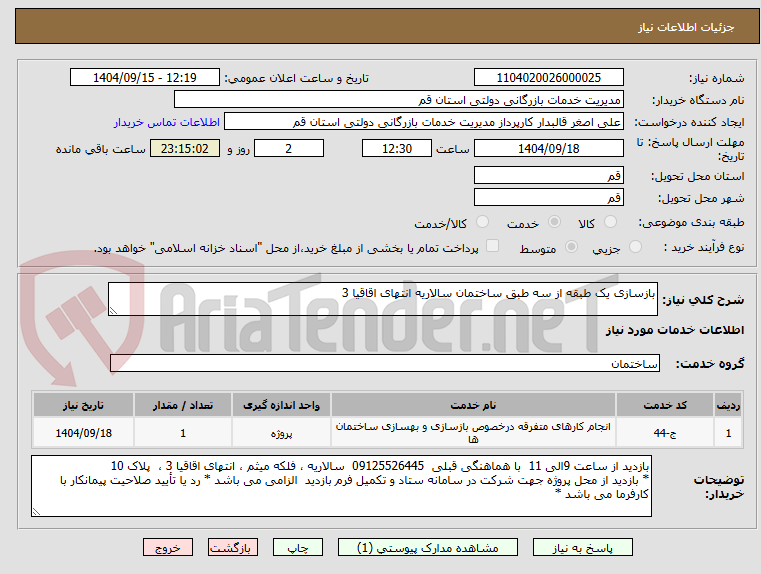Click the ایجاد کننده درخواست field
The height and width of the screenshot is (574, 761).
tap(424, 122)
